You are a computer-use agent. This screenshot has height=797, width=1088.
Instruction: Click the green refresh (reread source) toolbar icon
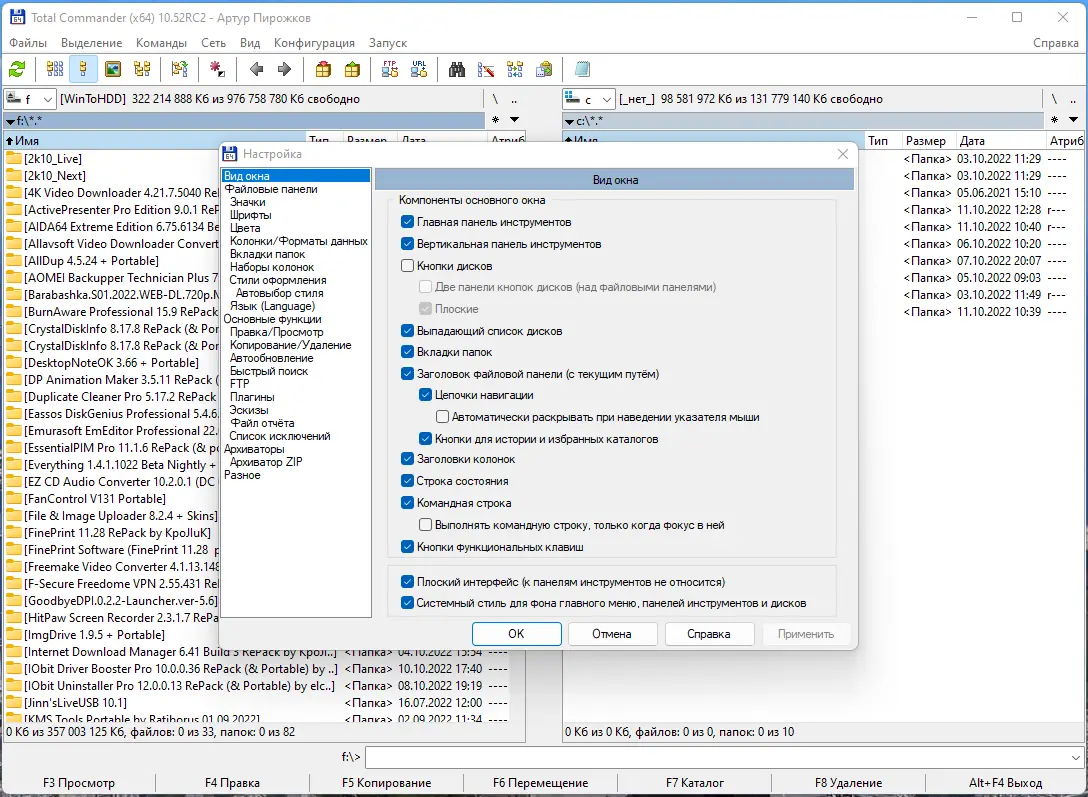point(17,69)
